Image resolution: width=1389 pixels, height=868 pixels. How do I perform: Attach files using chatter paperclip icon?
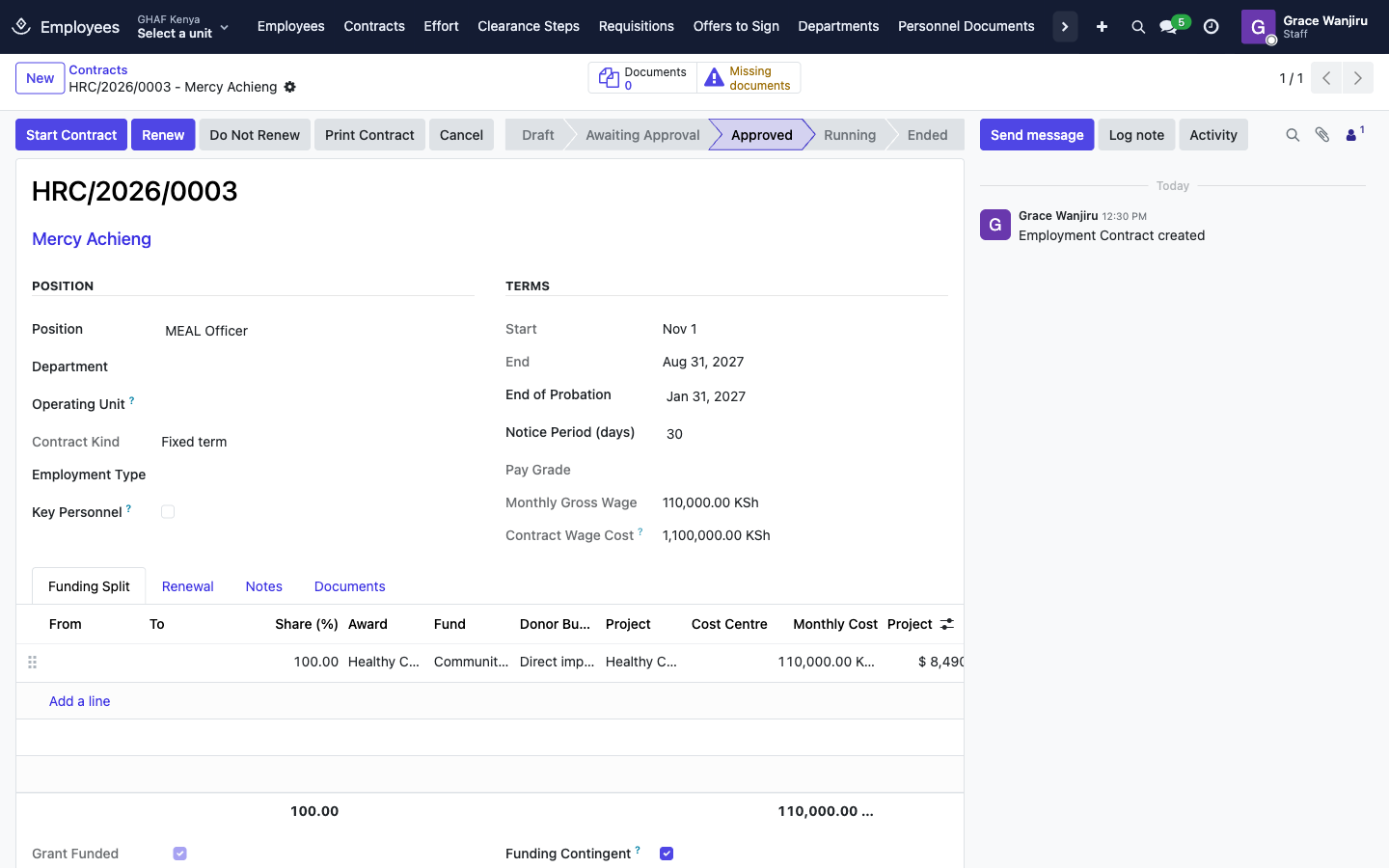click(x=1322, y=135)
